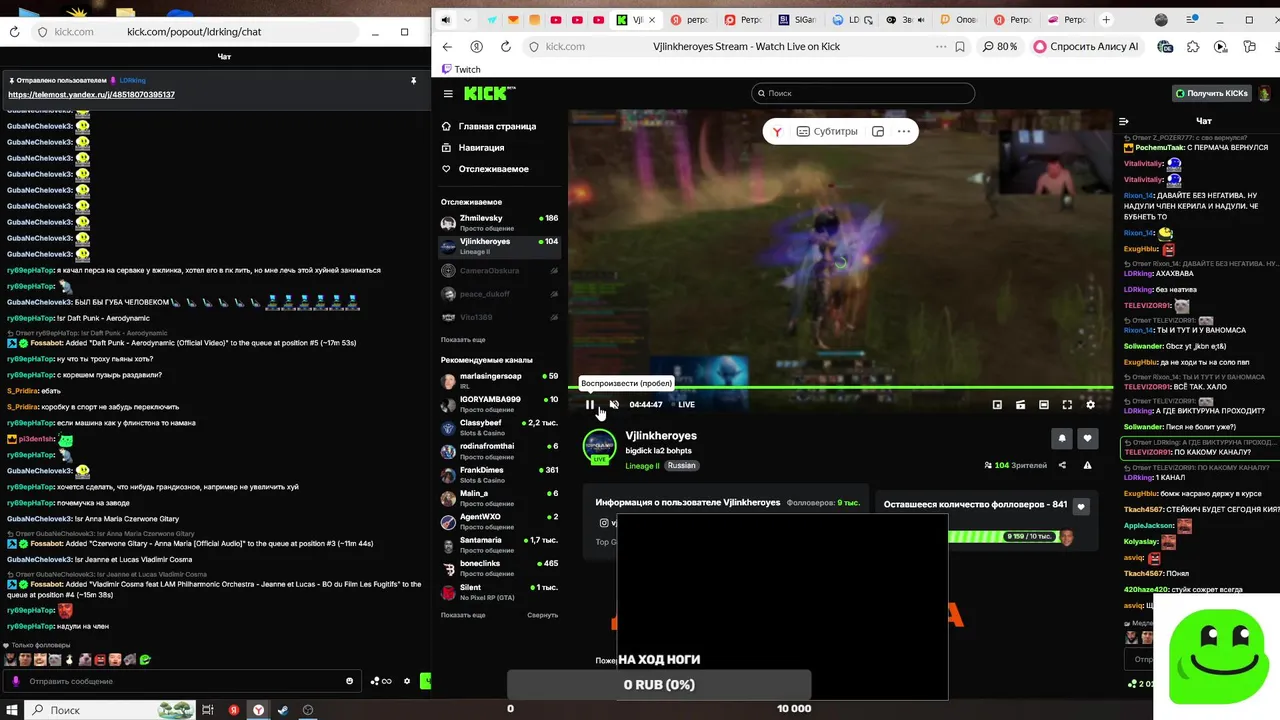Open Steam from the taskbar
The image size is (1280, 720).
[x=283, y=710]
